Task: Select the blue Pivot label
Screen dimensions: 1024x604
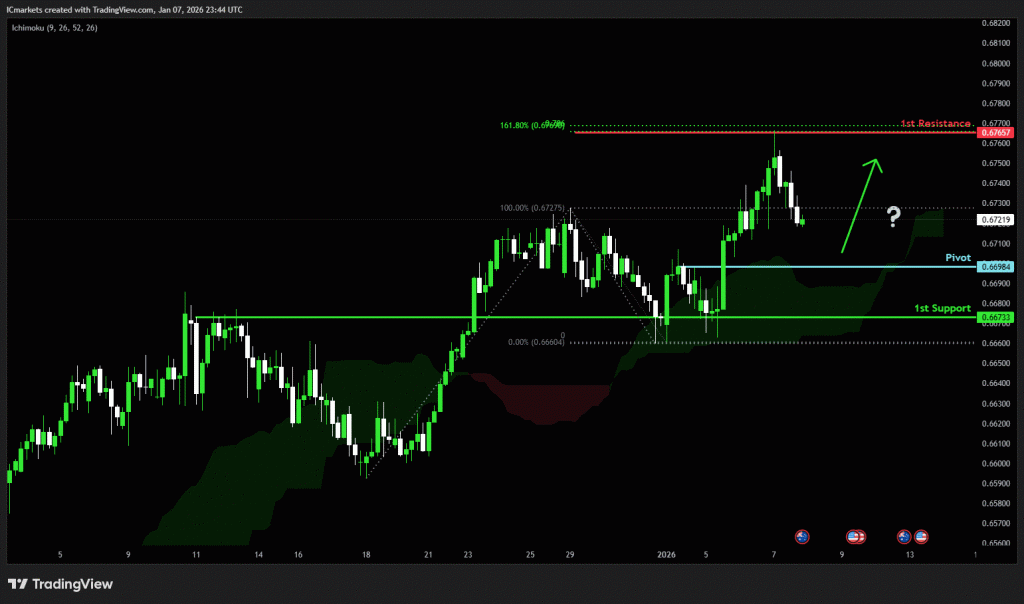Action: (960, 257)
